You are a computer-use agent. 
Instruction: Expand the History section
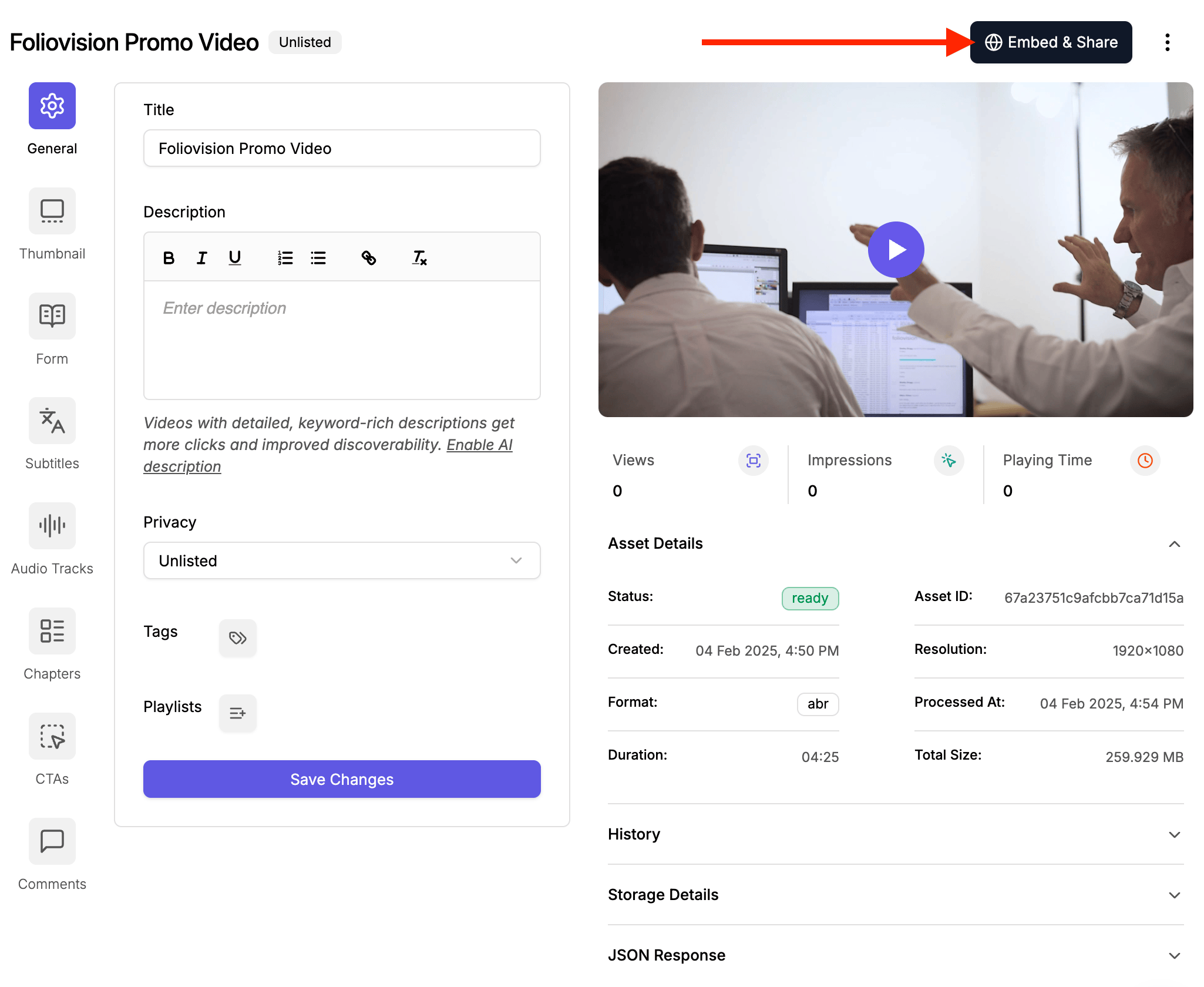(x=1174, y=835)
